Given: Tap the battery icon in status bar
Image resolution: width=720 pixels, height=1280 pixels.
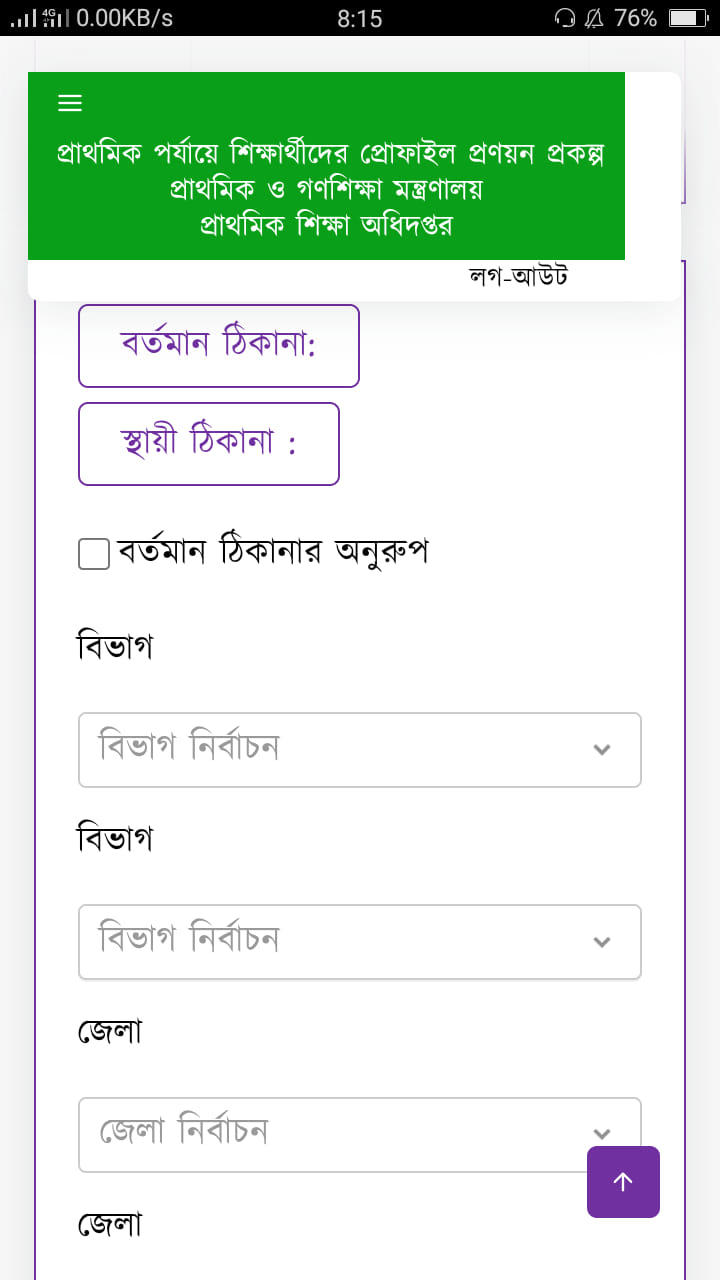Looking at the screenshot, I should pos(688,18).
